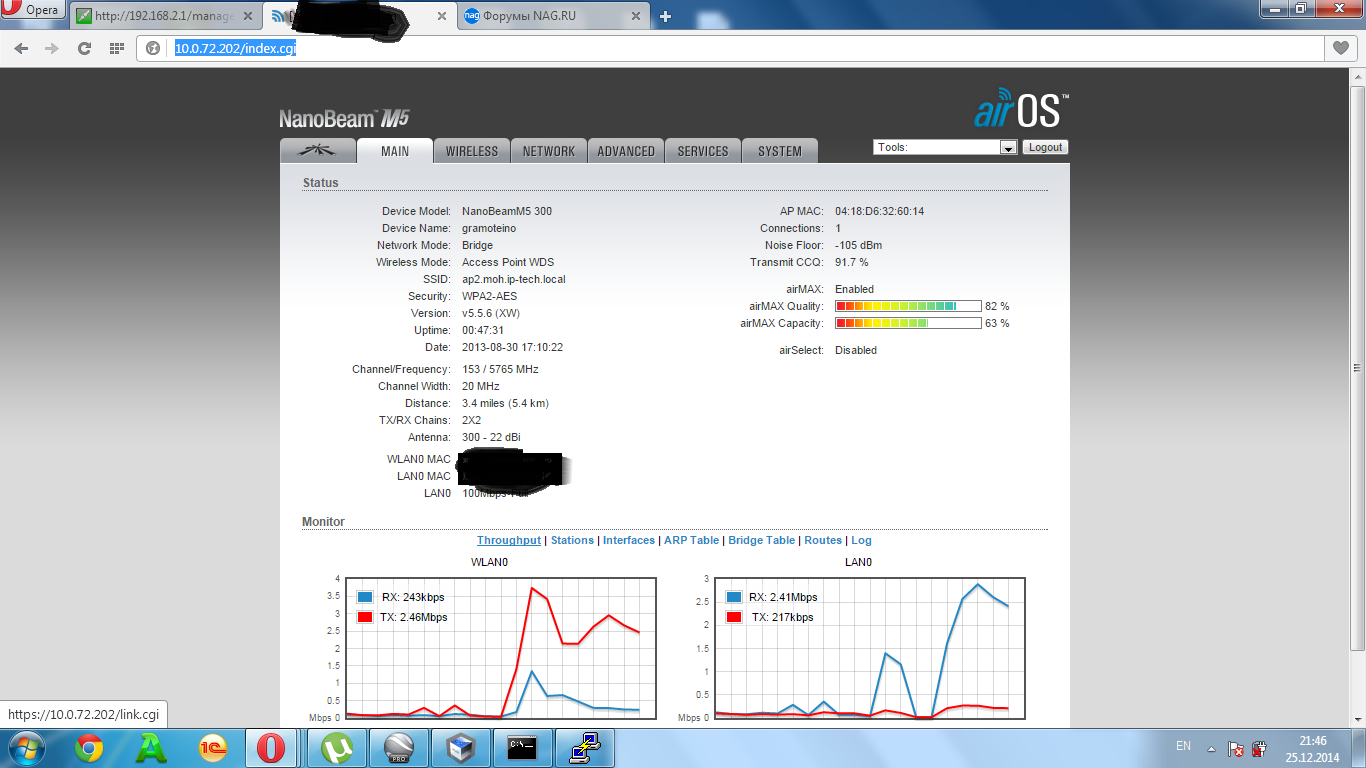This screenshot has width=1366, height=768.
Task: Show hidden system tray icons
Action: pyautogui.click(x=1212, y=748)
